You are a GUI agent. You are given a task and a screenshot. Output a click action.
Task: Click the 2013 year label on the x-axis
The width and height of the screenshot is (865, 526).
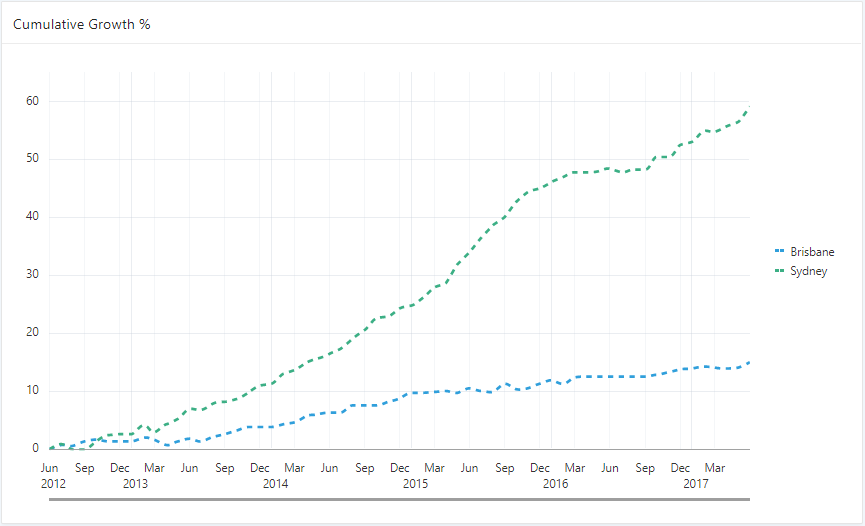[136, 483]
